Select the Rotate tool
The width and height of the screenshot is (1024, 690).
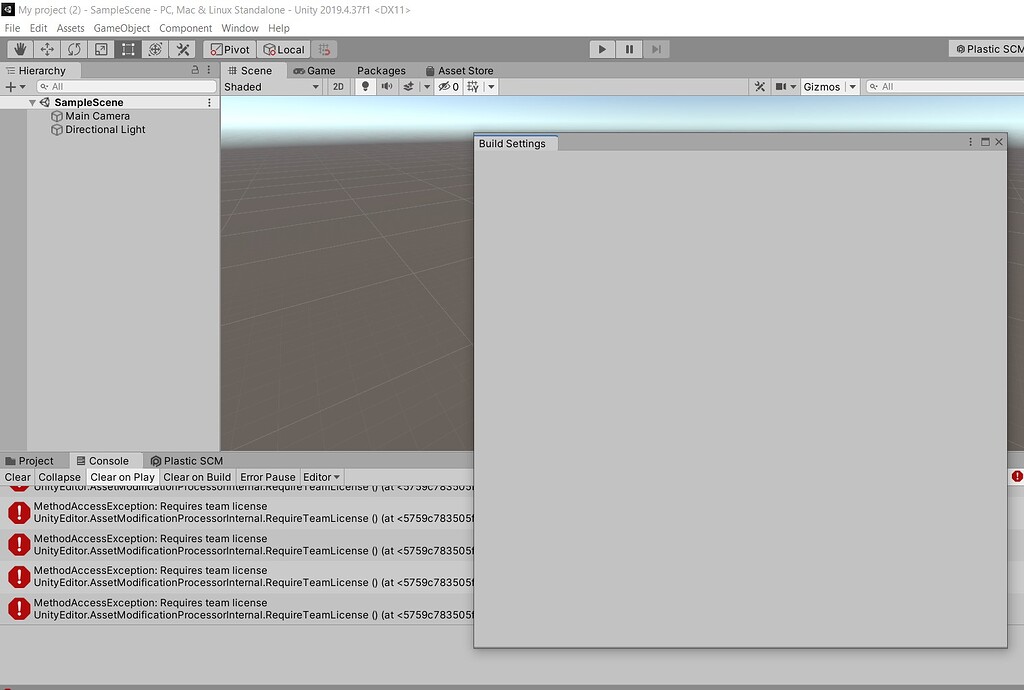(x=73, y=48)
